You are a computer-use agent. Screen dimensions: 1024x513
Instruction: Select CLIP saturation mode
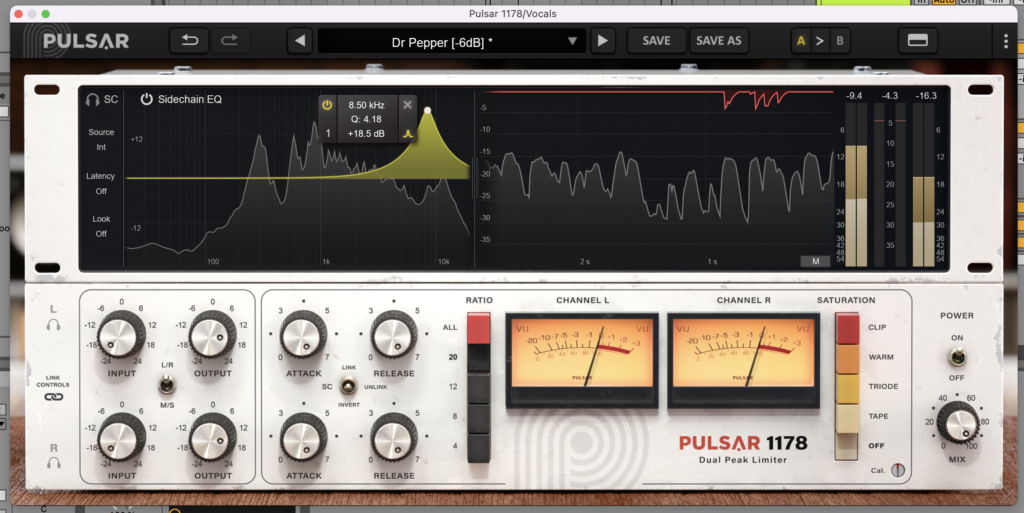(848, 328)
